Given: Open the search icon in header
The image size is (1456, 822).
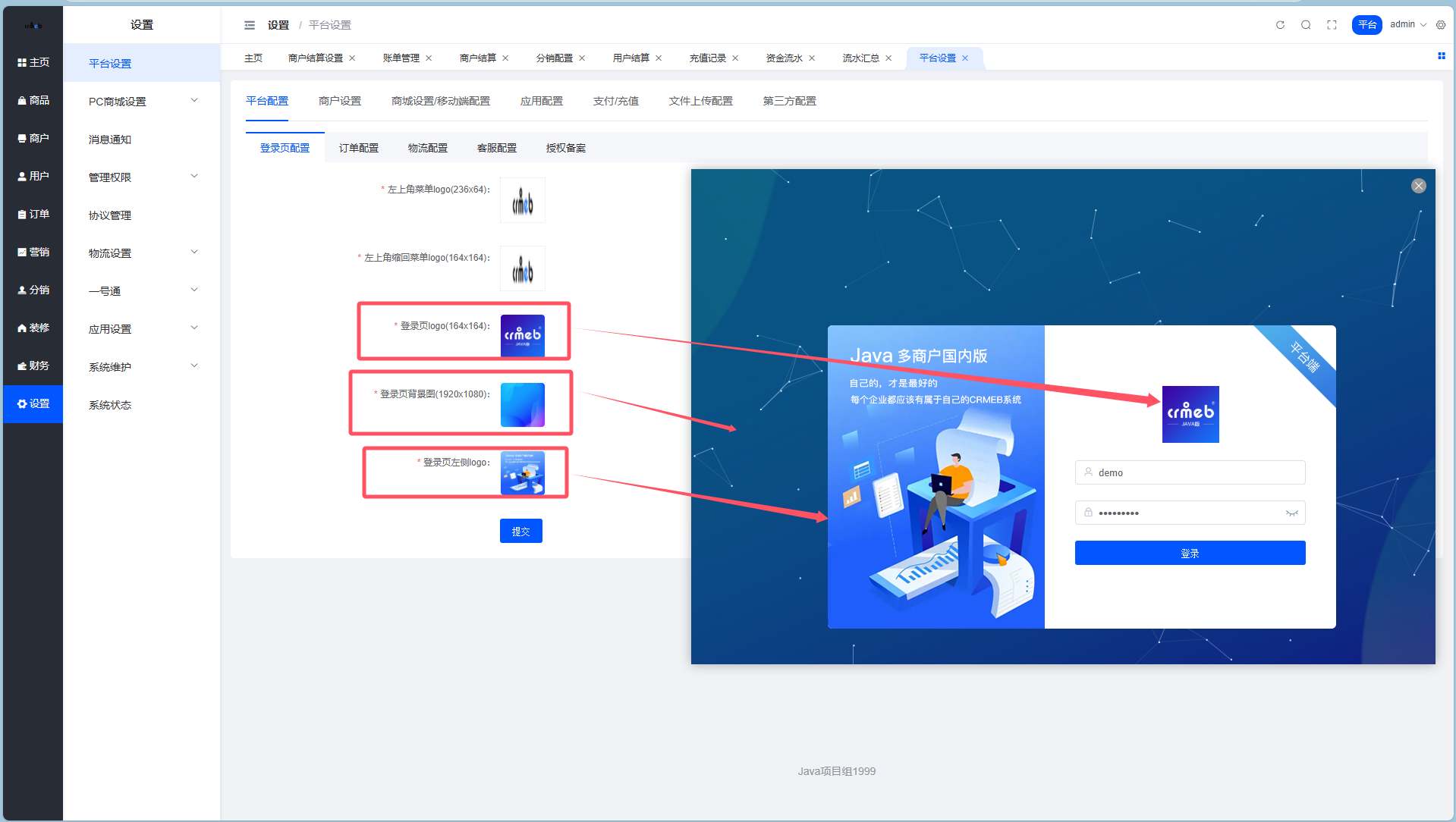Looking at the screenshot, I should (x=1306, y=25).
